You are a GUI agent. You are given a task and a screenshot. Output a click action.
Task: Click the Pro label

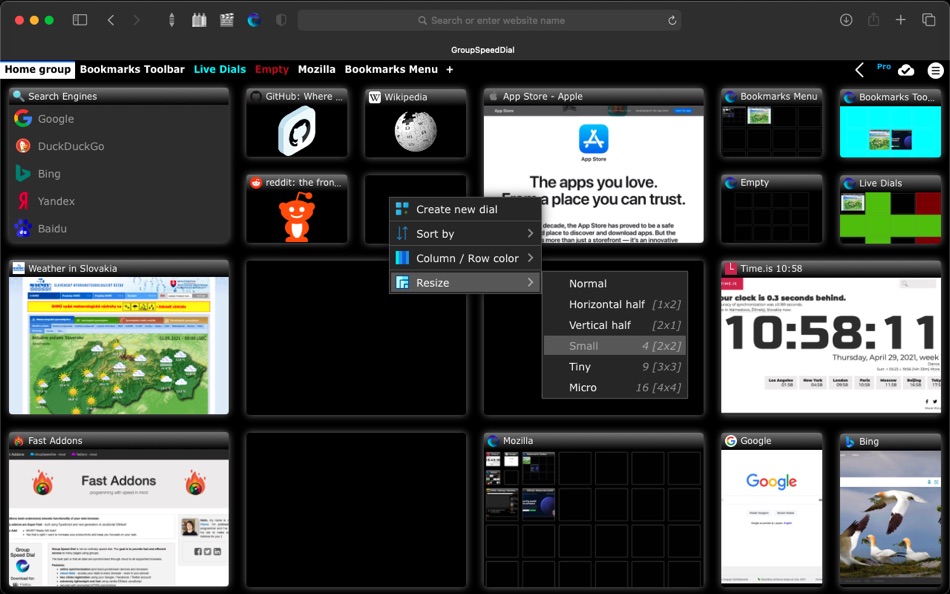click(x=884, y=67)
